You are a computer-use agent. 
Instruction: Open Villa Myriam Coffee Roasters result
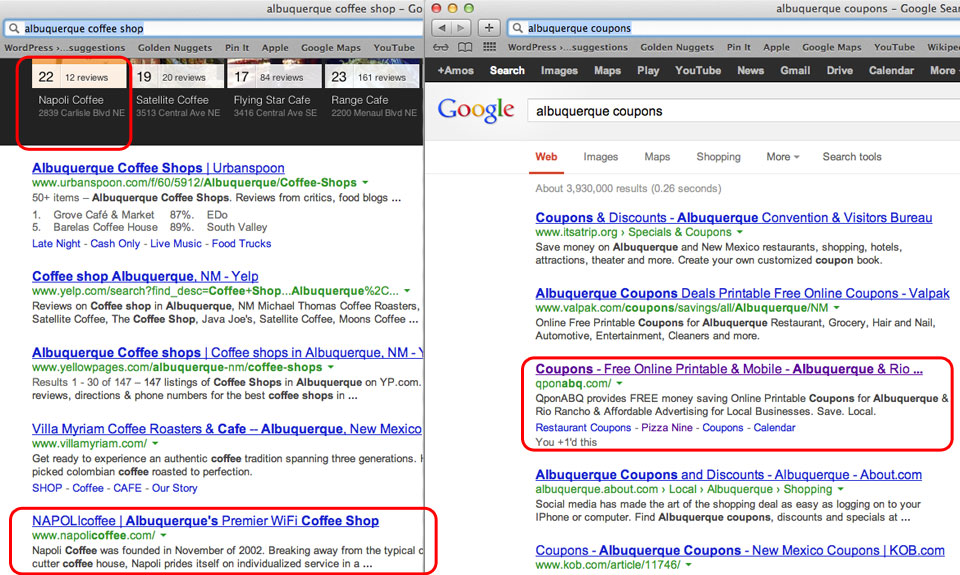[227, 429]
